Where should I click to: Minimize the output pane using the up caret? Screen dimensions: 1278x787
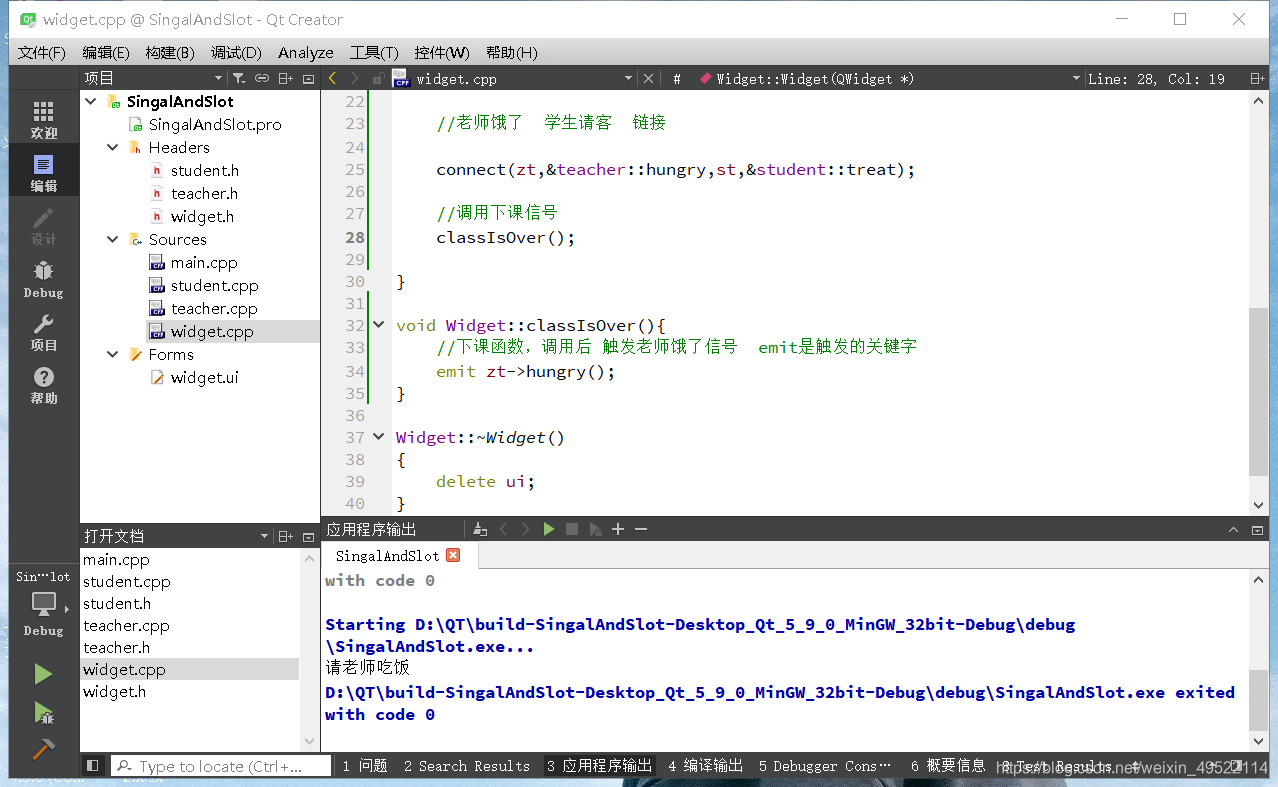tap(1233, 530)
